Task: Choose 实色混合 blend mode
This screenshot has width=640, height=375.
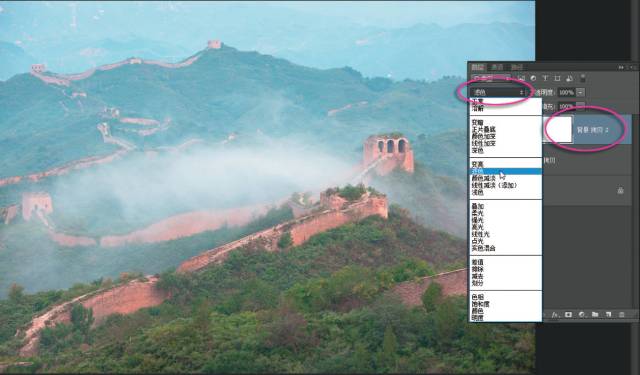Action: [506, 248]
